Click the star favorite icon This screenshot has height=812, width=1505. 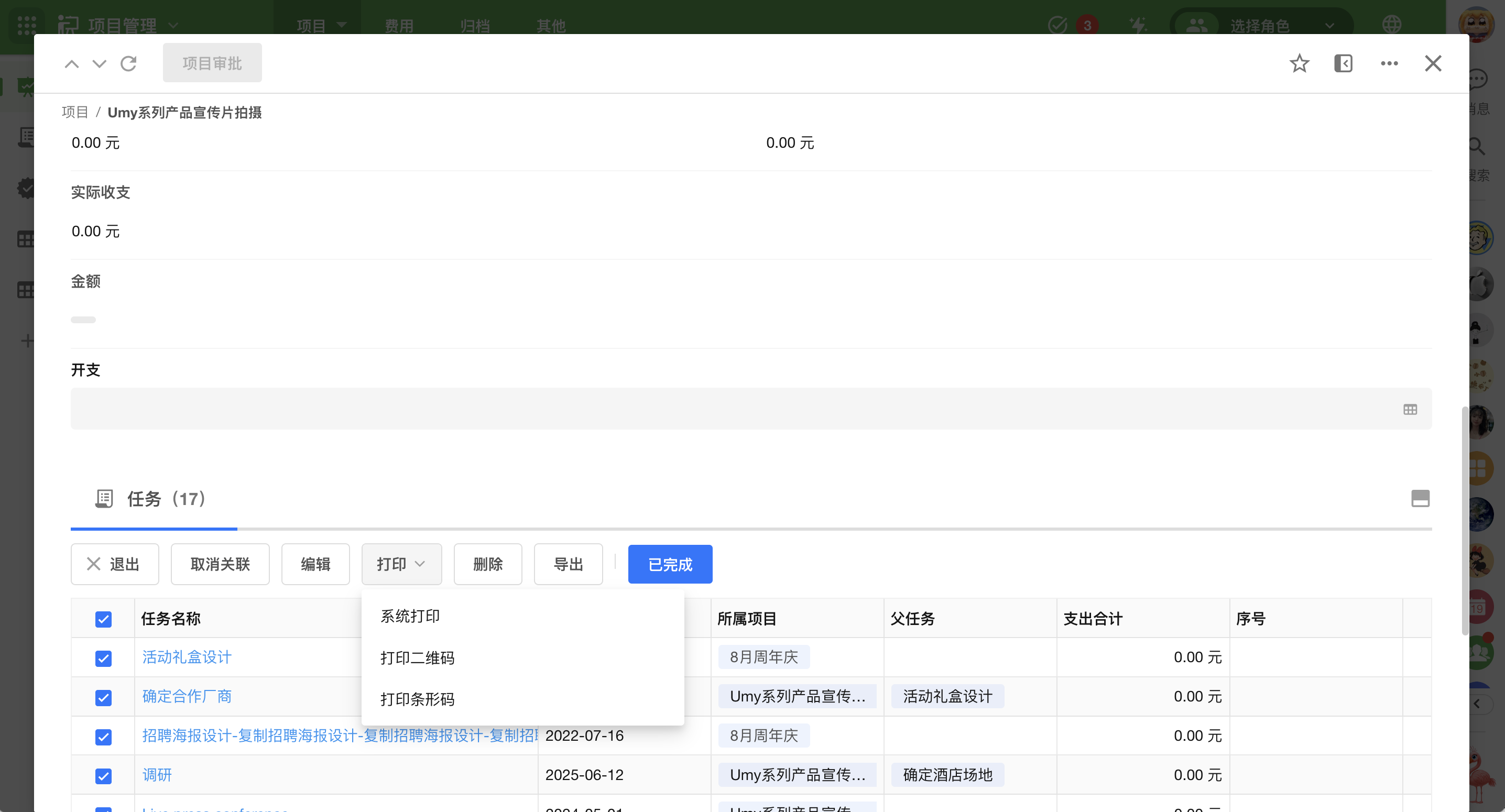[x=1299, y=63]
